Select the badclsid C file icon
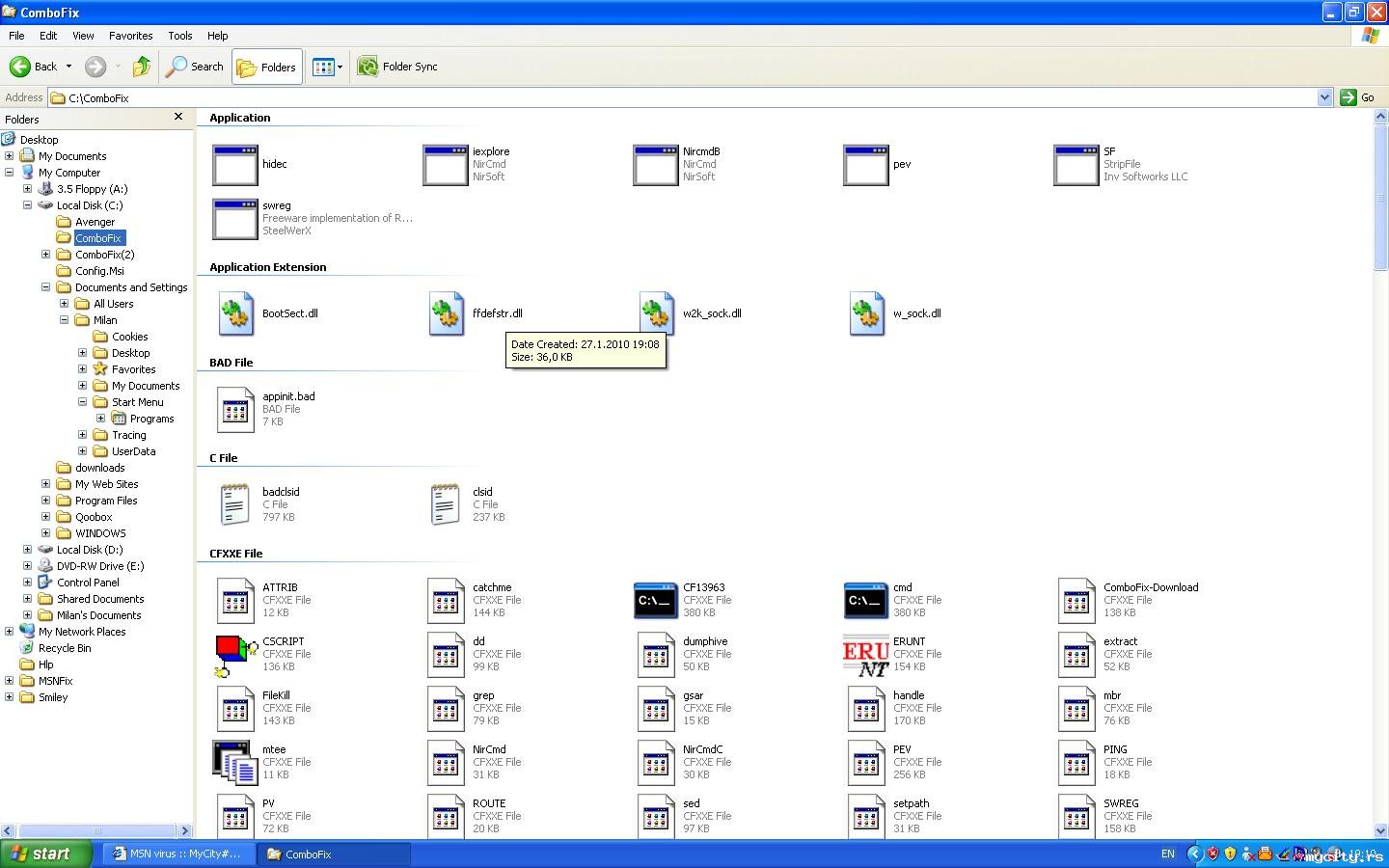This screenshot has height=868, width=1389. click(x=235, y=505)
